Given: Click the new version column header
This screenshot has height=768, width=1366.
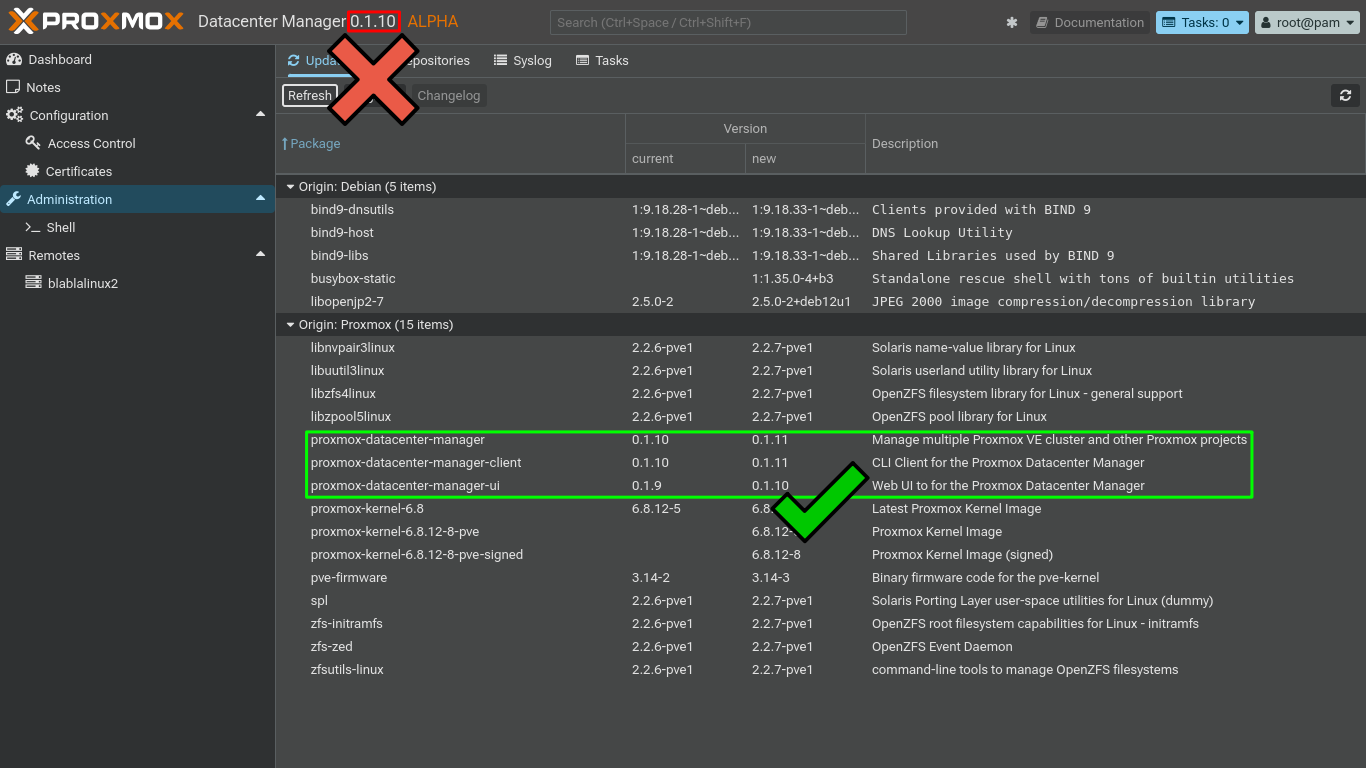Looking at the screenshot, I should [805, 158].
